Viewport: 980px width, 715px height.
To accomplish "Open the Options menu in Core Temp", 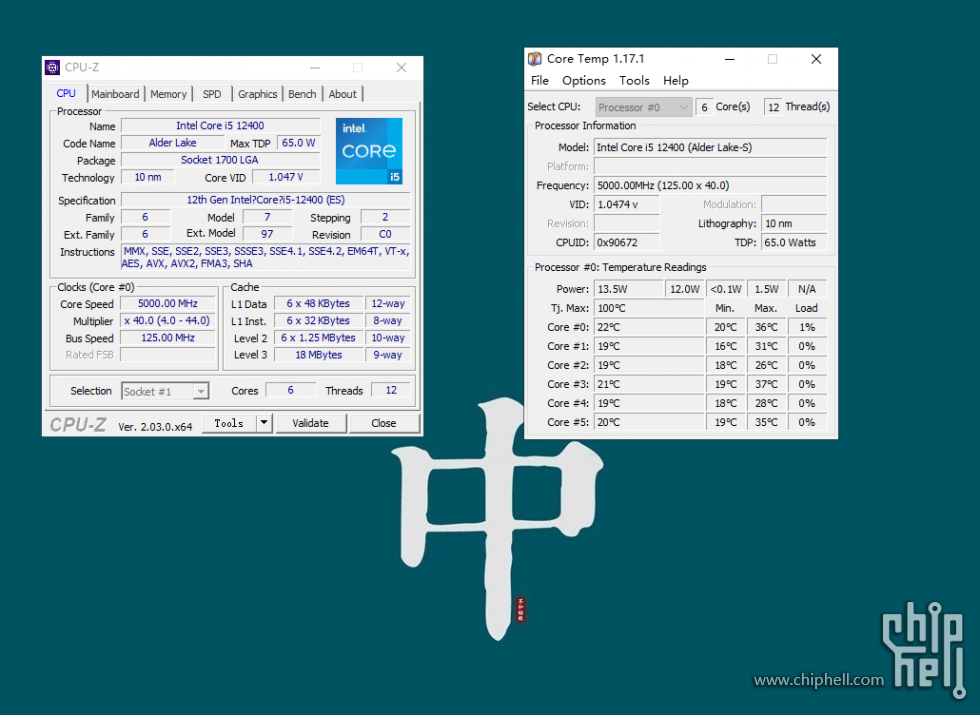I will point(584,81).
